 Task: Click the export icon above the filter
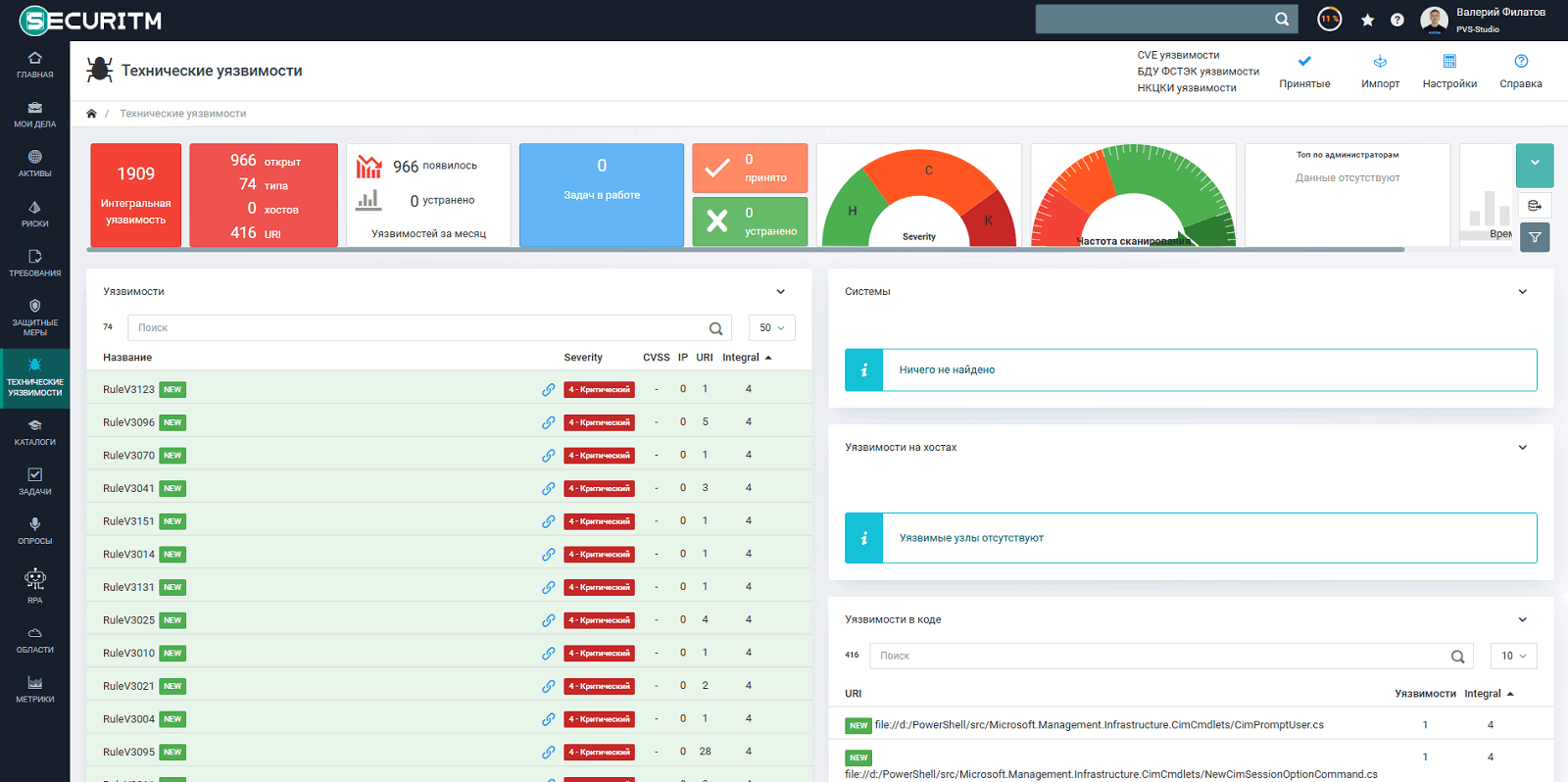point(1535,205)
